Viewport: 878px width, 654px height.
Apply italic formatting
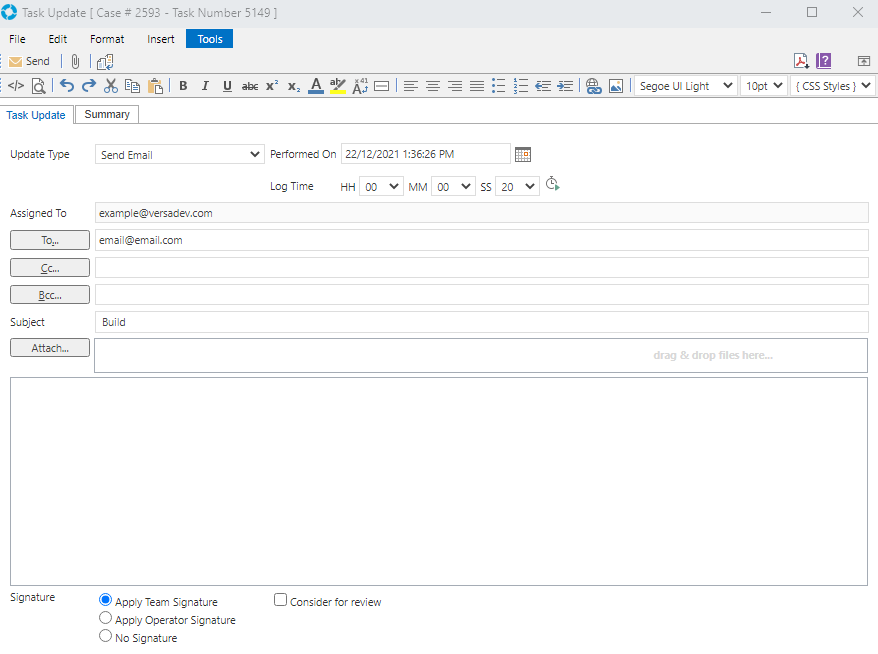pyautogui.click(x=205, y=85)
